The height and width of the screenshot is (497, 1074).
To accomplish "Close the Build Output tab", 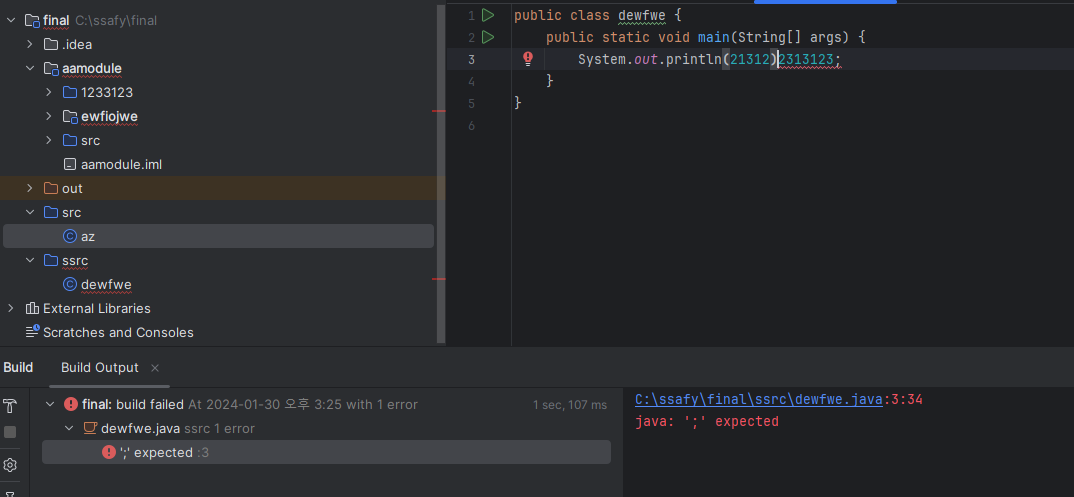I will [155, 368].
